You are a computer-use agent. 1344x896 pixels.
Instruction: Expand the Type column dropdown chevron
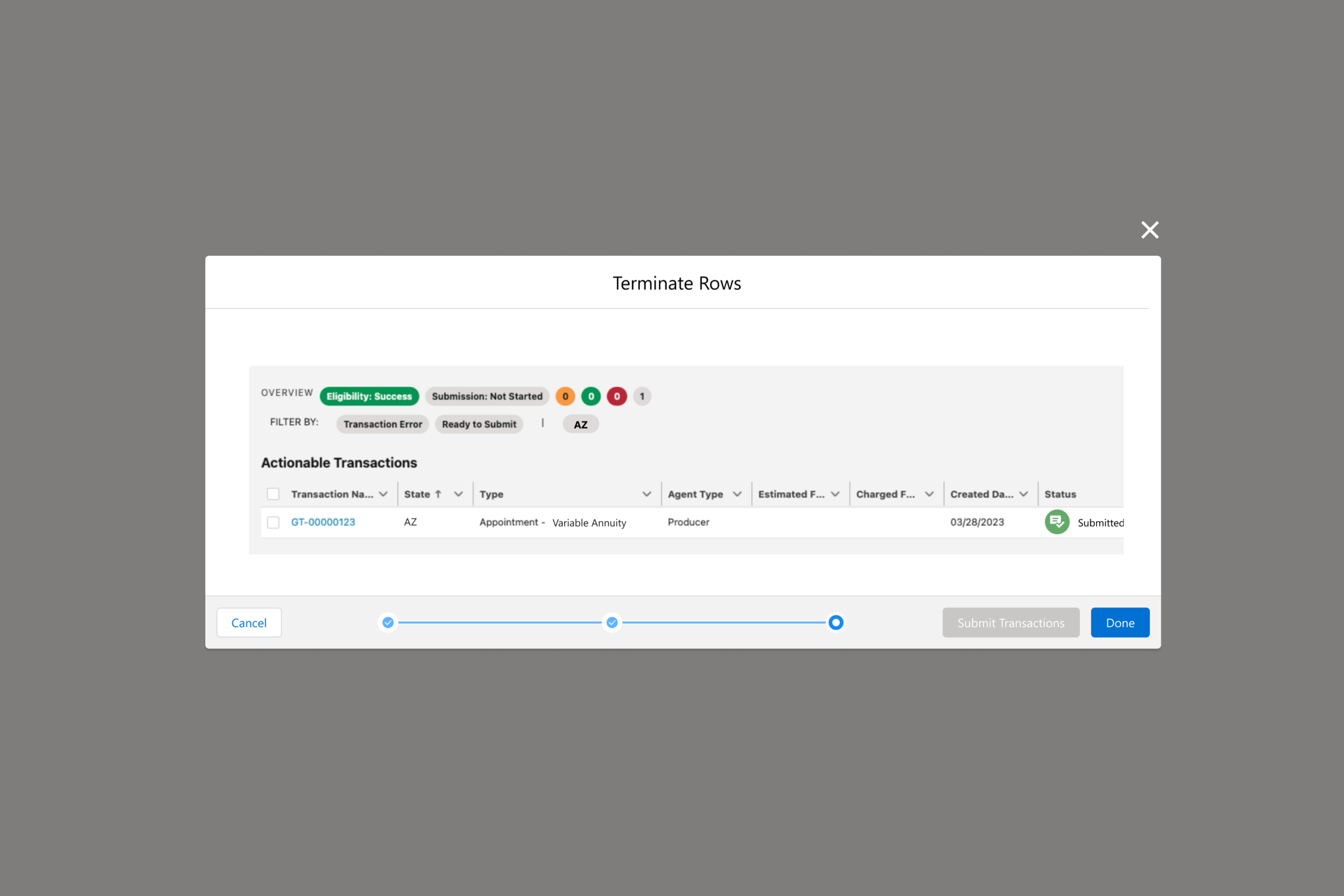tap(646, 494)
